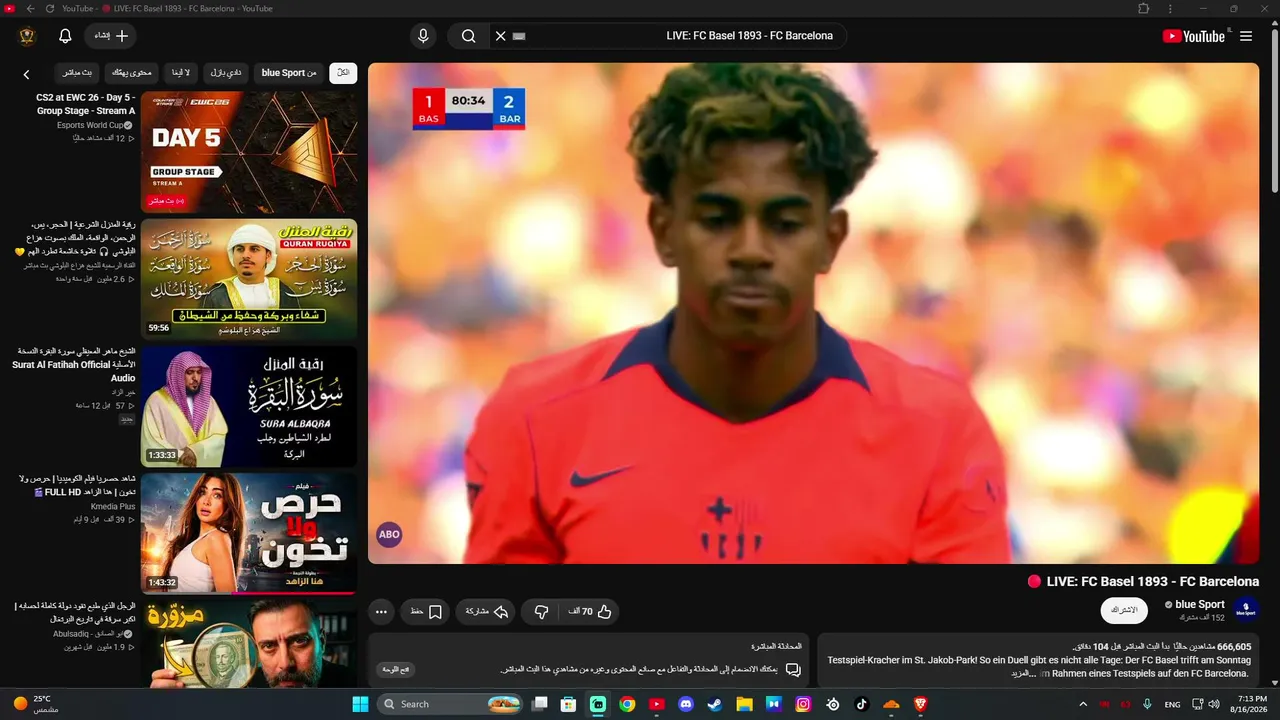Open the Esports World Cup channel link
1280x720 pixels.
pyautogui.click(x=90, y=125)
